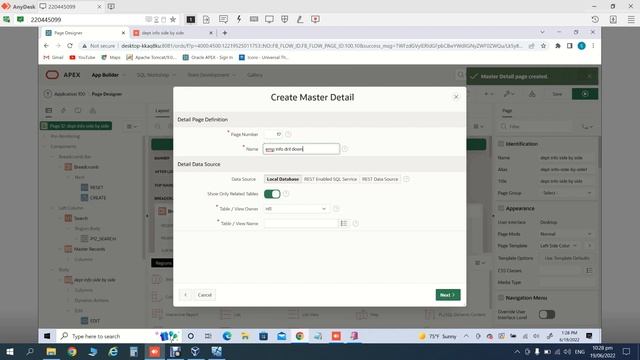The image size is (640, 360).
Task: Open the Team Development menu
Action: [x=211, y=75]
